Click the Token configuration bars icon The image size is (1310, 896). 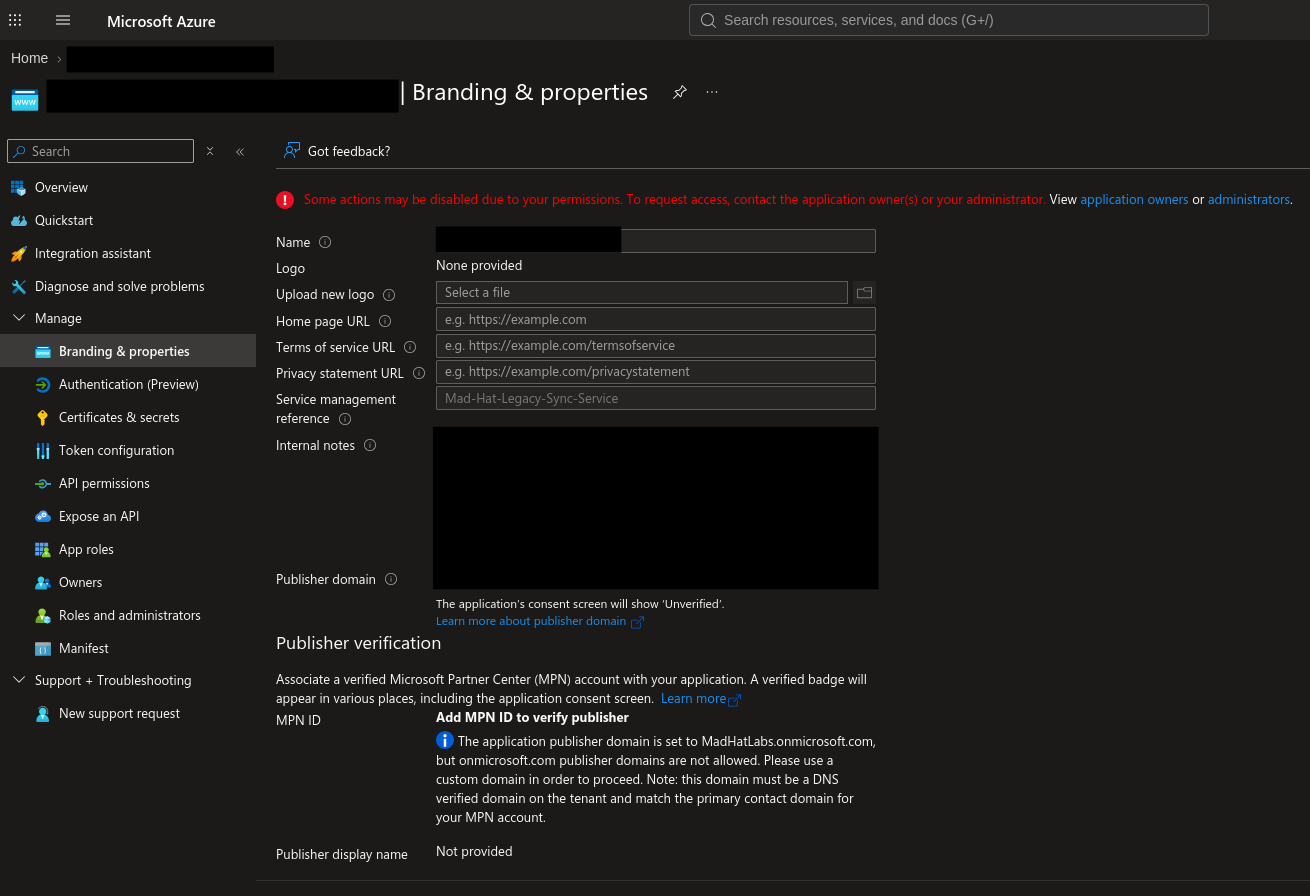pyautogui.click(x=42, y=450)
